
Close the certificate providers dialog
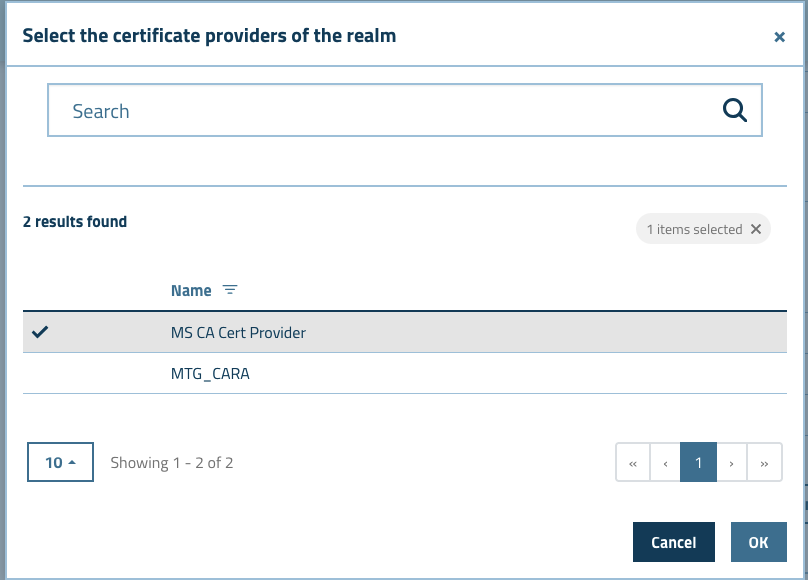click(x=779, y=37)
